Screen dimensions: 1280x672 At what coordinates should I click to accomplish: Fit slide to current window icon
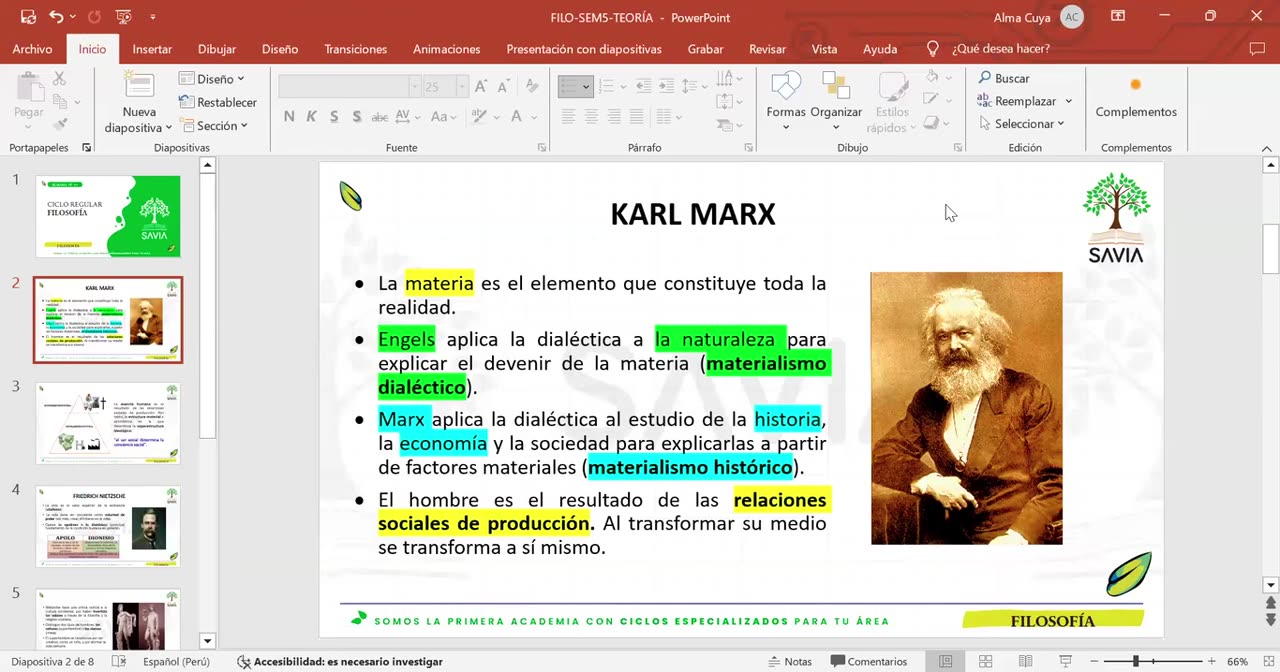(1267, 662)
